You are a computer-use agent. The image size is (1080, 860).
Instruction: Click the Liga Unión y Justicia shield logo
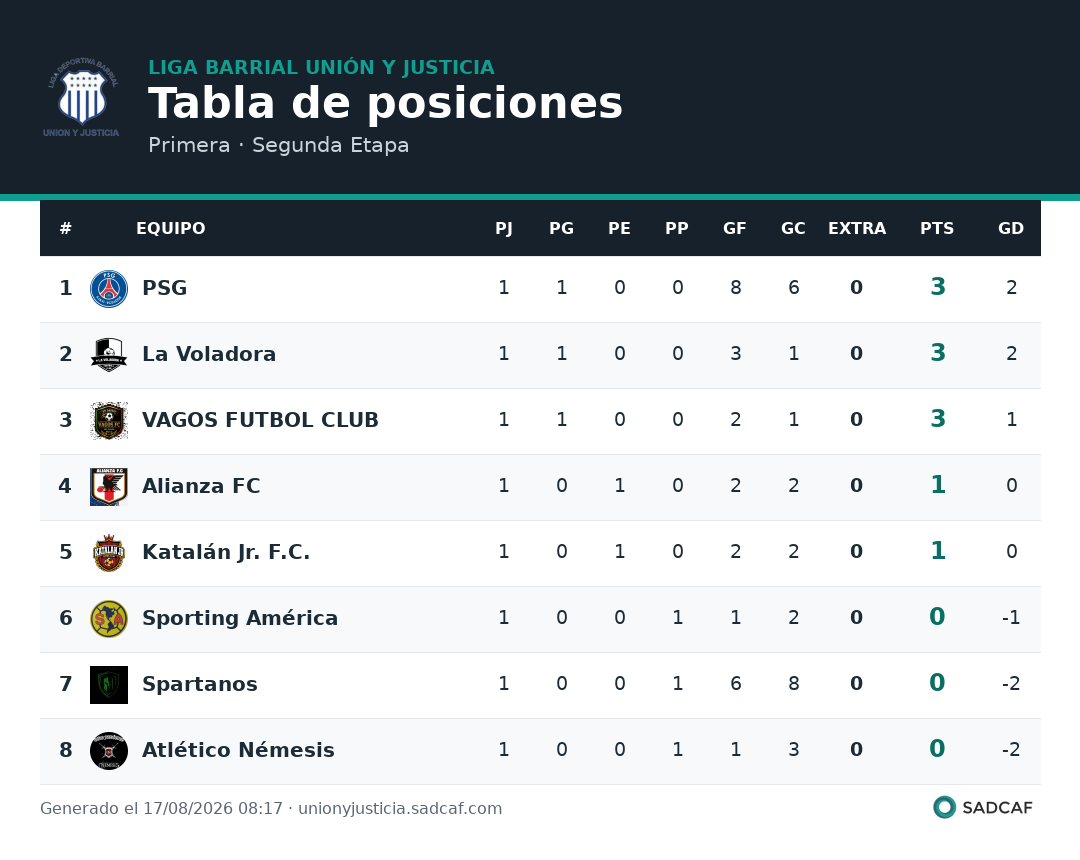coord(81,97)
